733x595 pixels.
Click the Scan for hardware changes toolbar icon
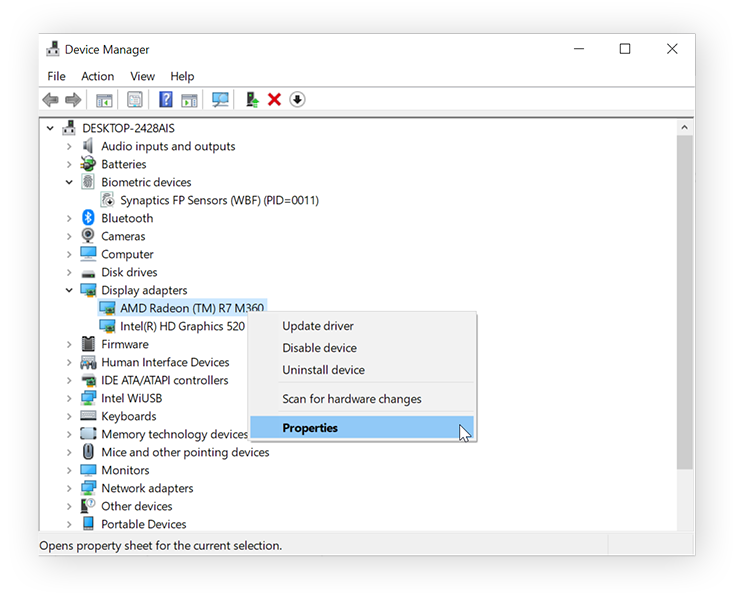click(221, 100)
